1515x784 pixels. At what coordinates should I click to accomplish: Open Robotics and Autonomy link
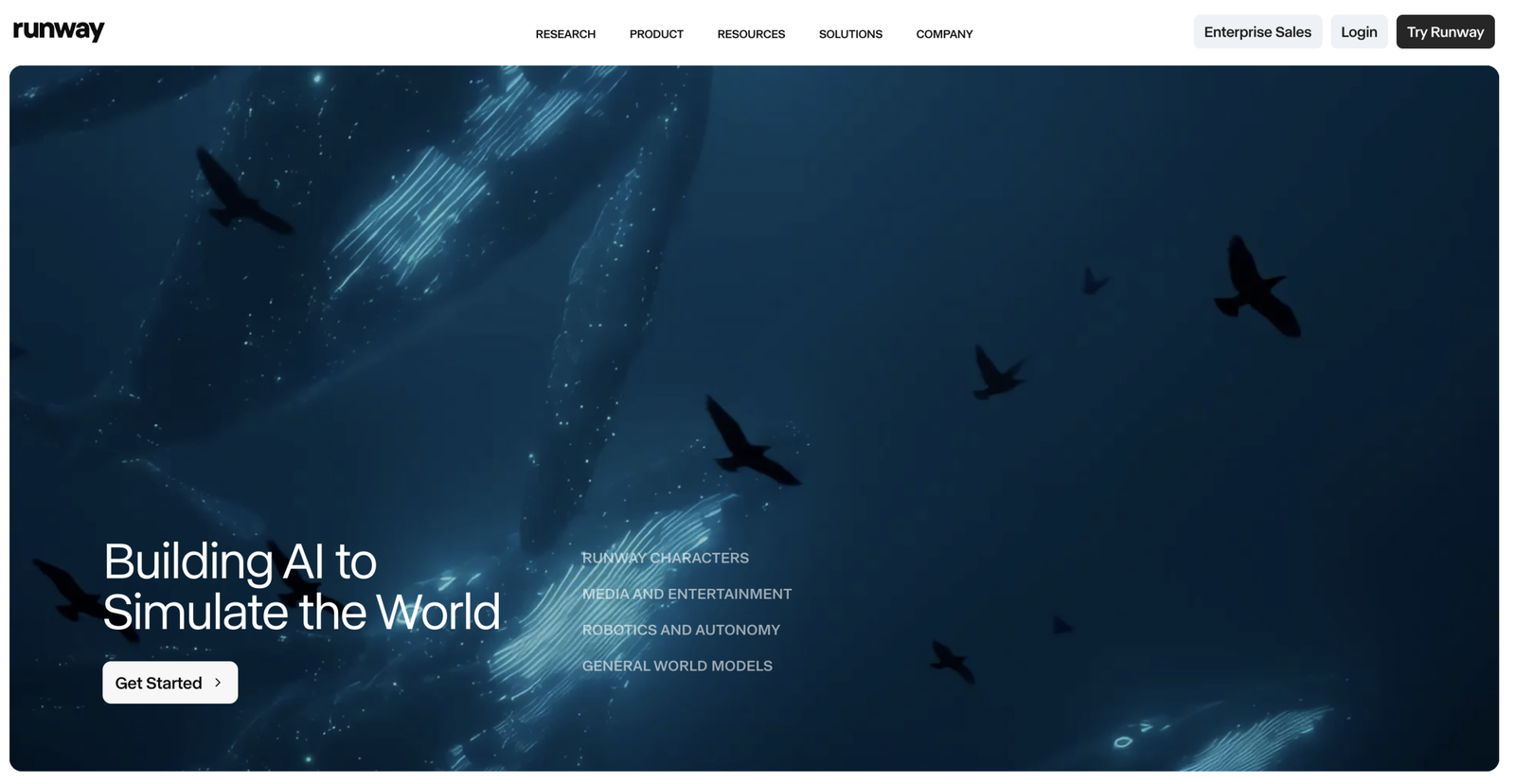(x=681, y=630)
